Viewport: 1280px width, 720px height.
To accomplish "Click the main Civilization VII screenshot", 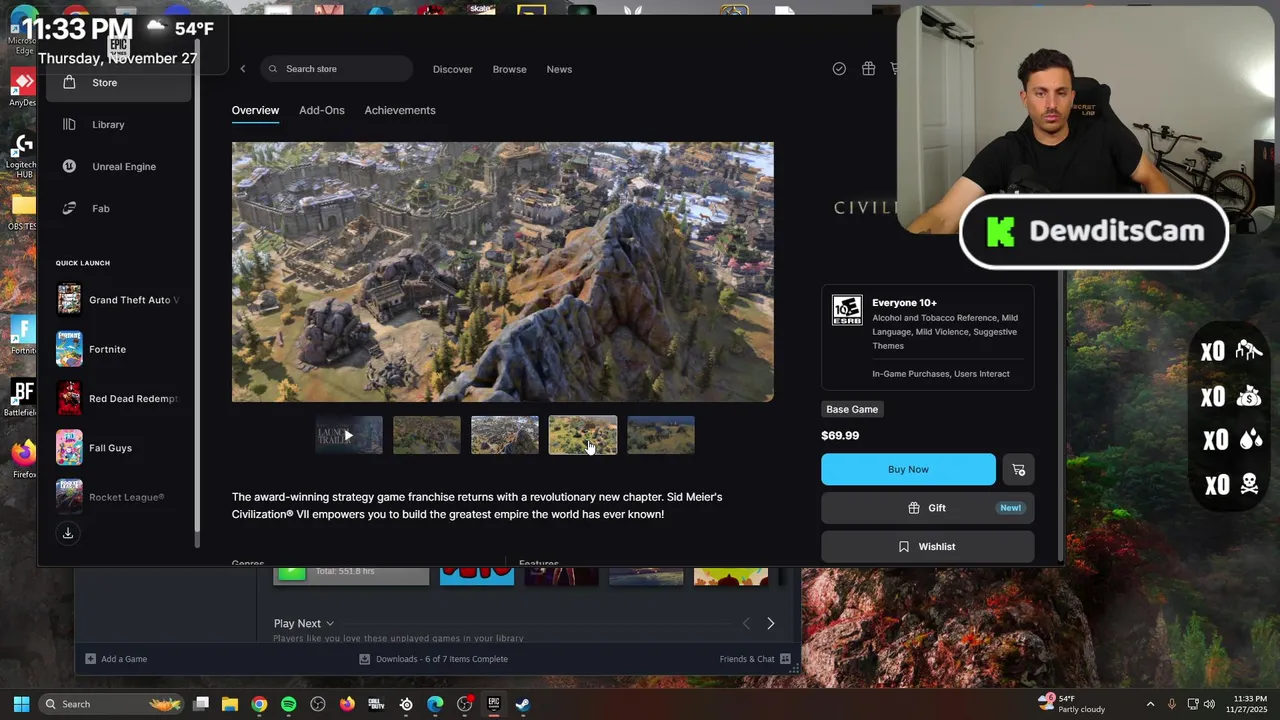I will pyautogui.click(x=502, y=272).
